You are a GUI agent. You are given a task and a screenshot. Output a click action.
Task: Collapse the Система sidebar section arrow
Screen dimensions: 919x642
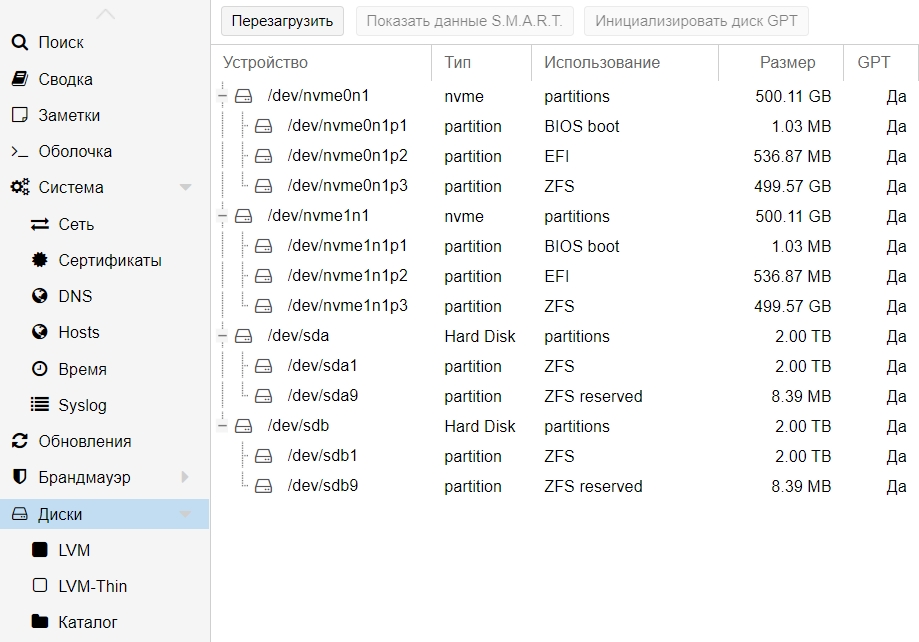(185, 188)
